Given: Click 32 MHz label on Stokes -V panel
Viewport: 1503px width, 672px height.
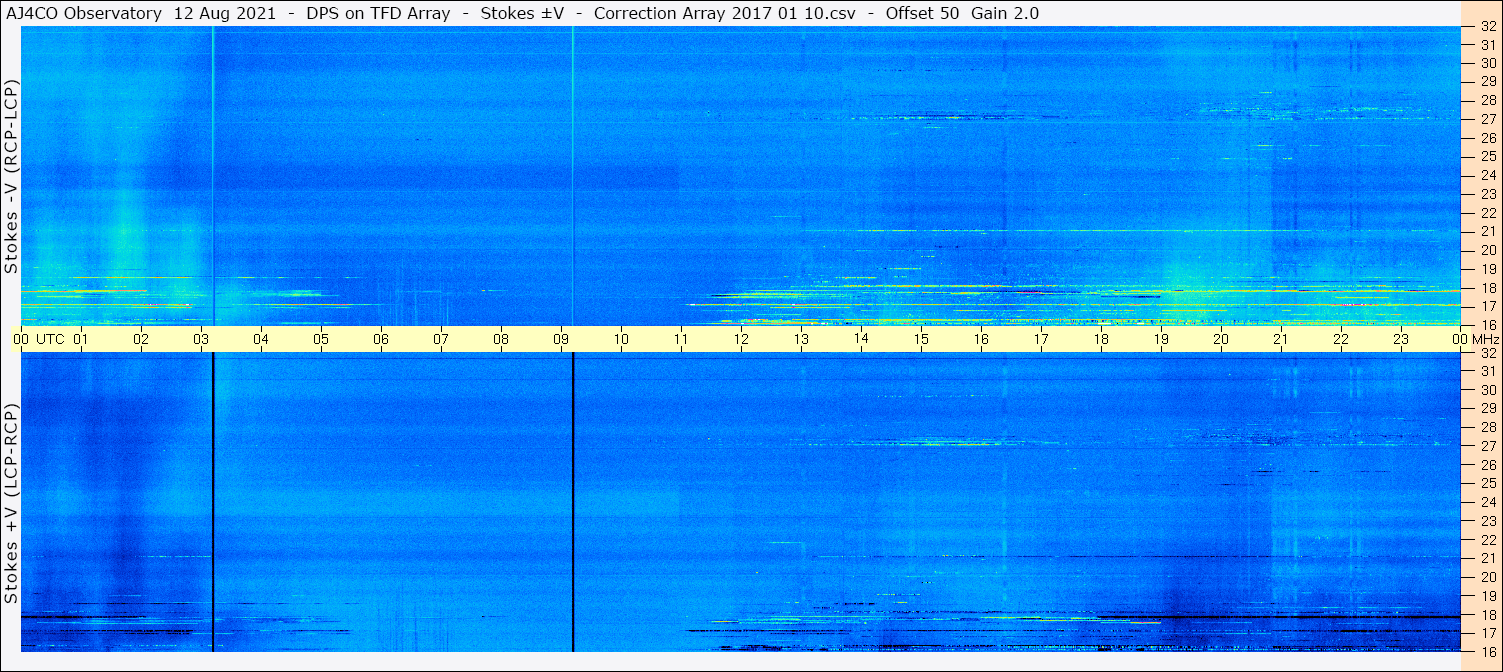Looking at the screenshot, I should [x=1488, y=27].
